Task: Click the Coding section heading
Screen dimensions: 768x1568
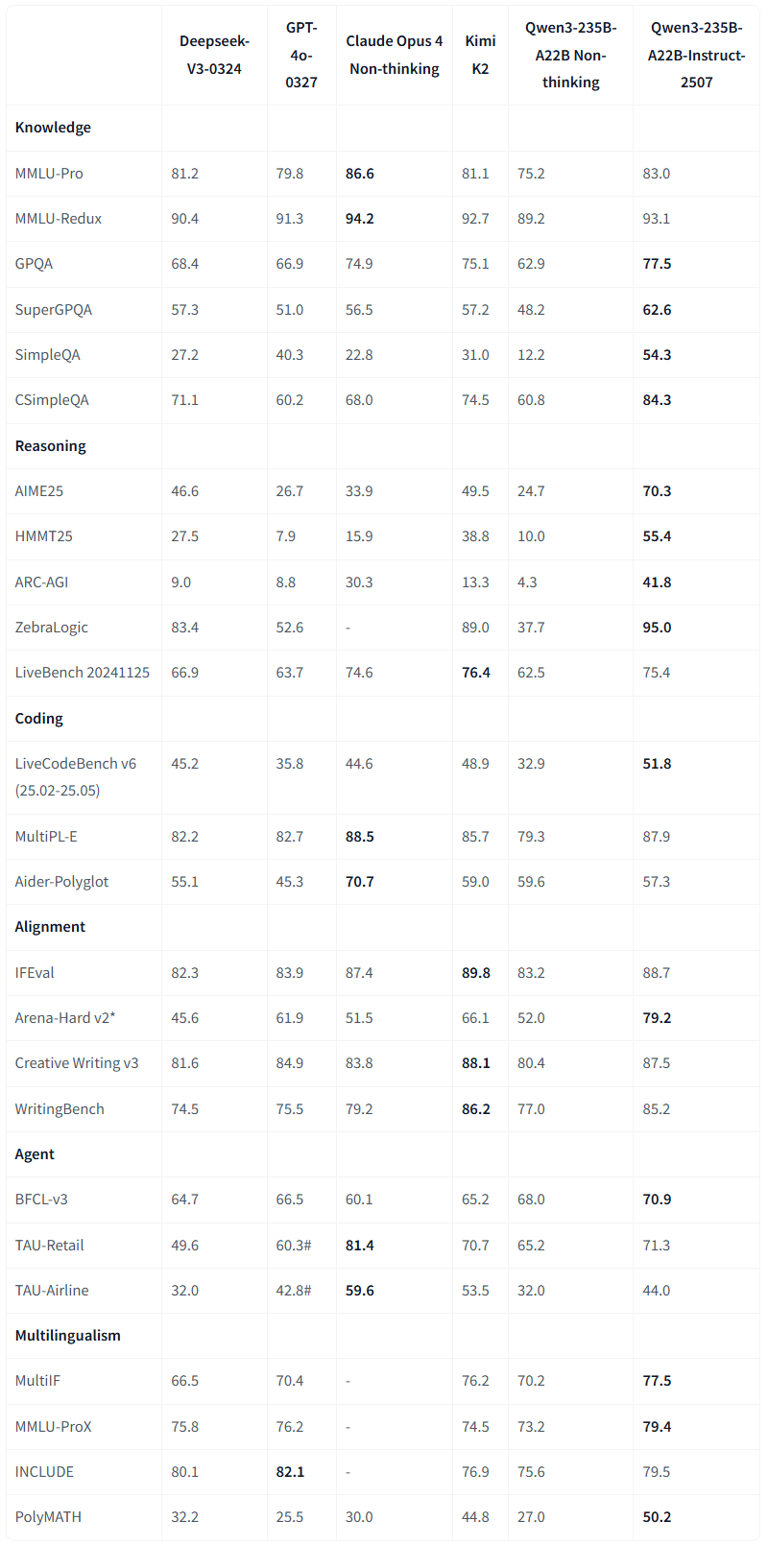Action: [39, 719]
